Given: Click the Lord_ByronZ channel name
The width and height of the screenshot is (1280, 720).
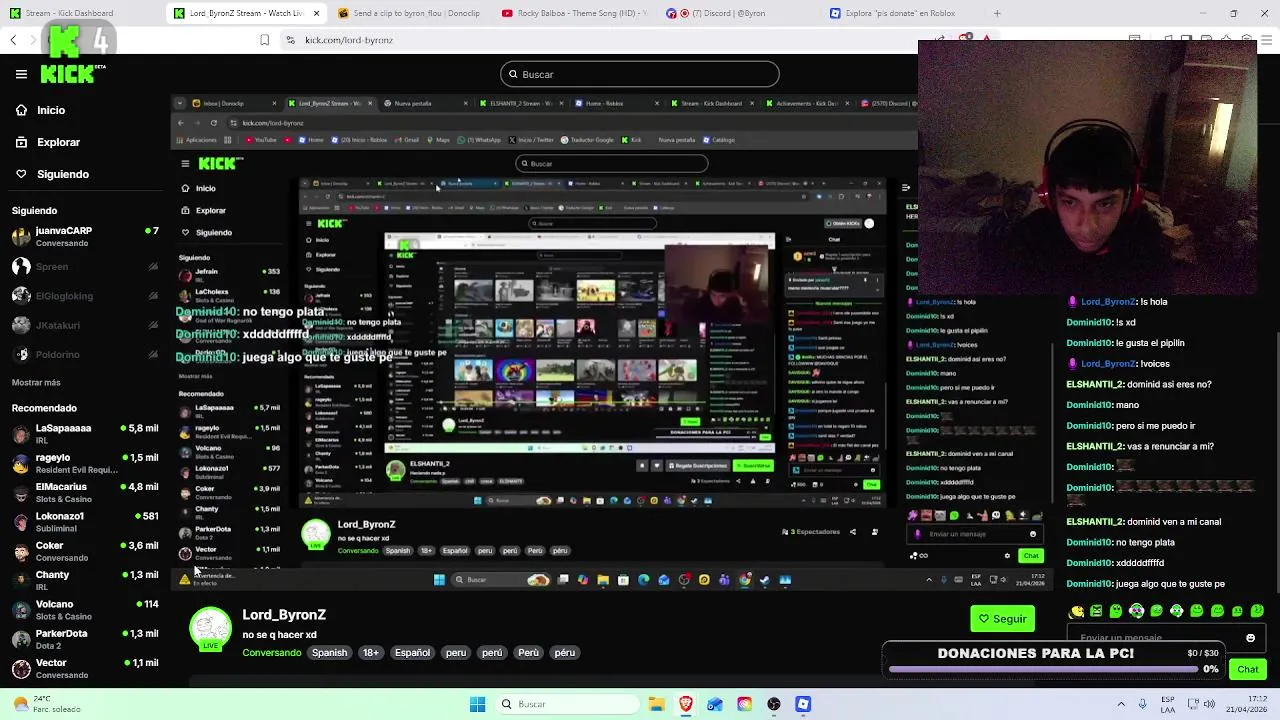Looking at the screenshot, I should tap(284, 614).
